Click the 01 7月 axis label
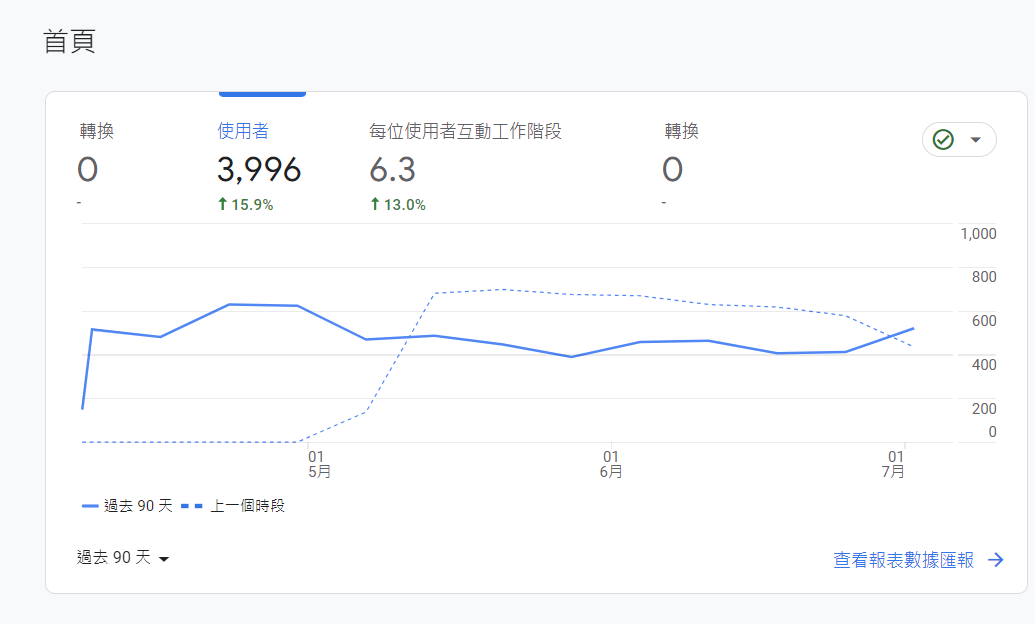The image size is (1035, 624). (894, 464)
